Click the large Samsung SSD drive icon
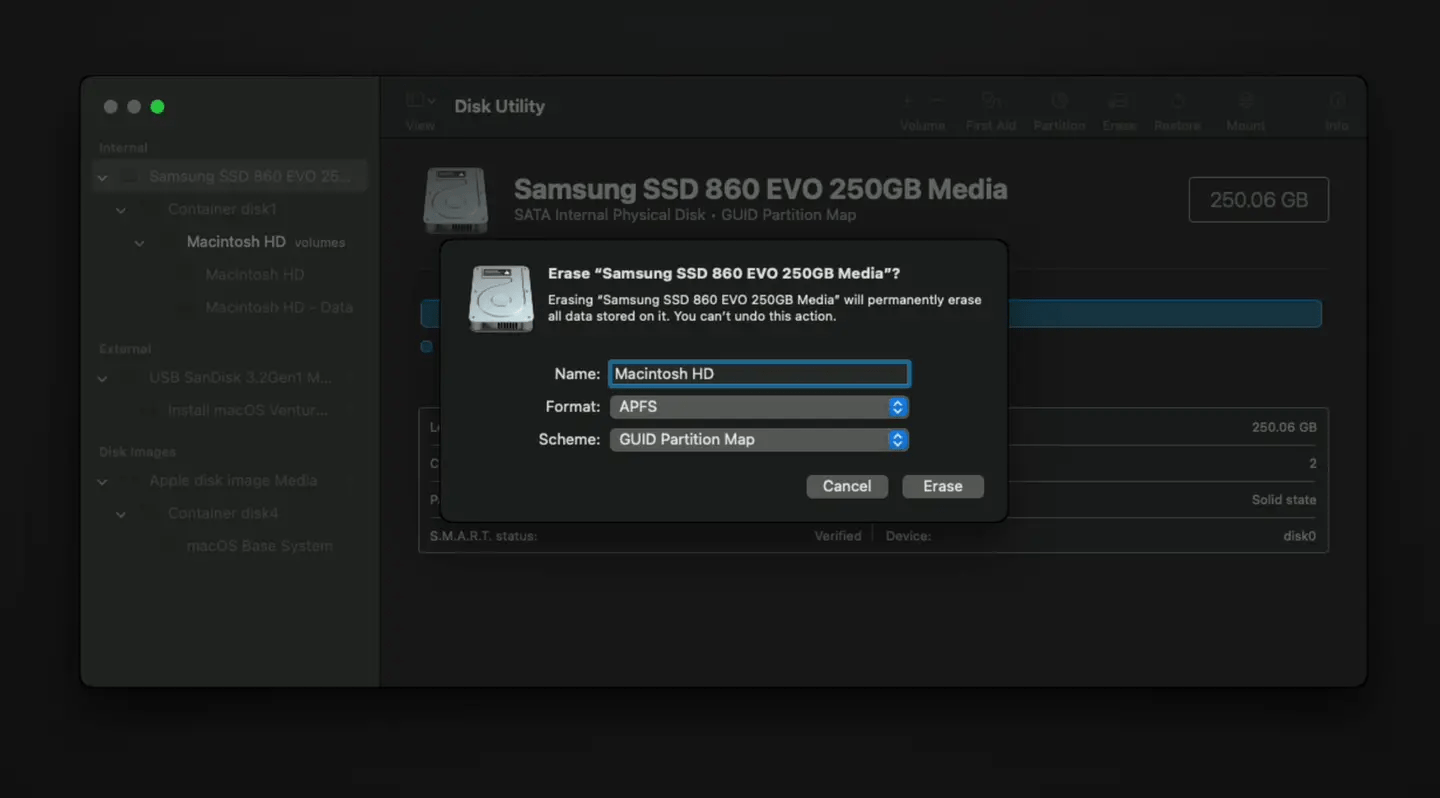Viewport: 1440px width, 798px height. [x=456, y=200]
